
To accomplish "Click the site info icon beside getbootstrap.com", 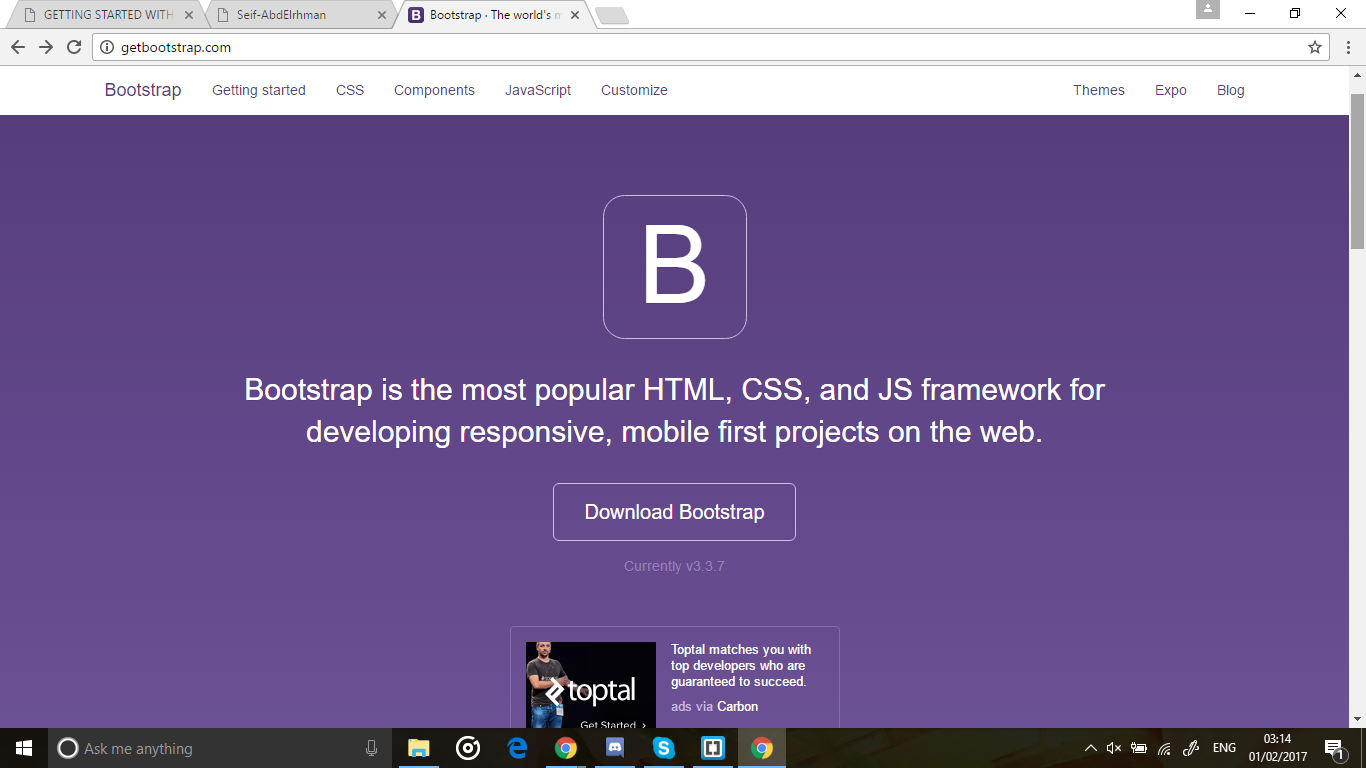I will click(108, 47).
